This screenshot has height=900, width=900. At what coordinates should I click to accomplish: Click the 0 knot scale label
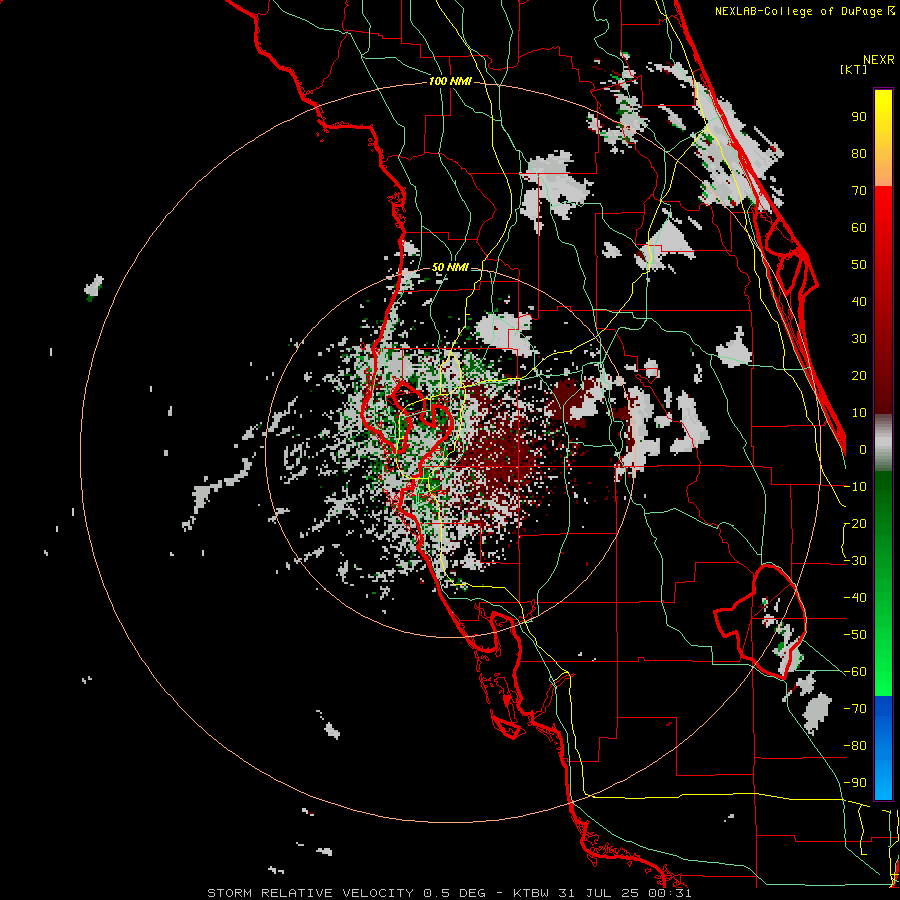coord(863,449)
